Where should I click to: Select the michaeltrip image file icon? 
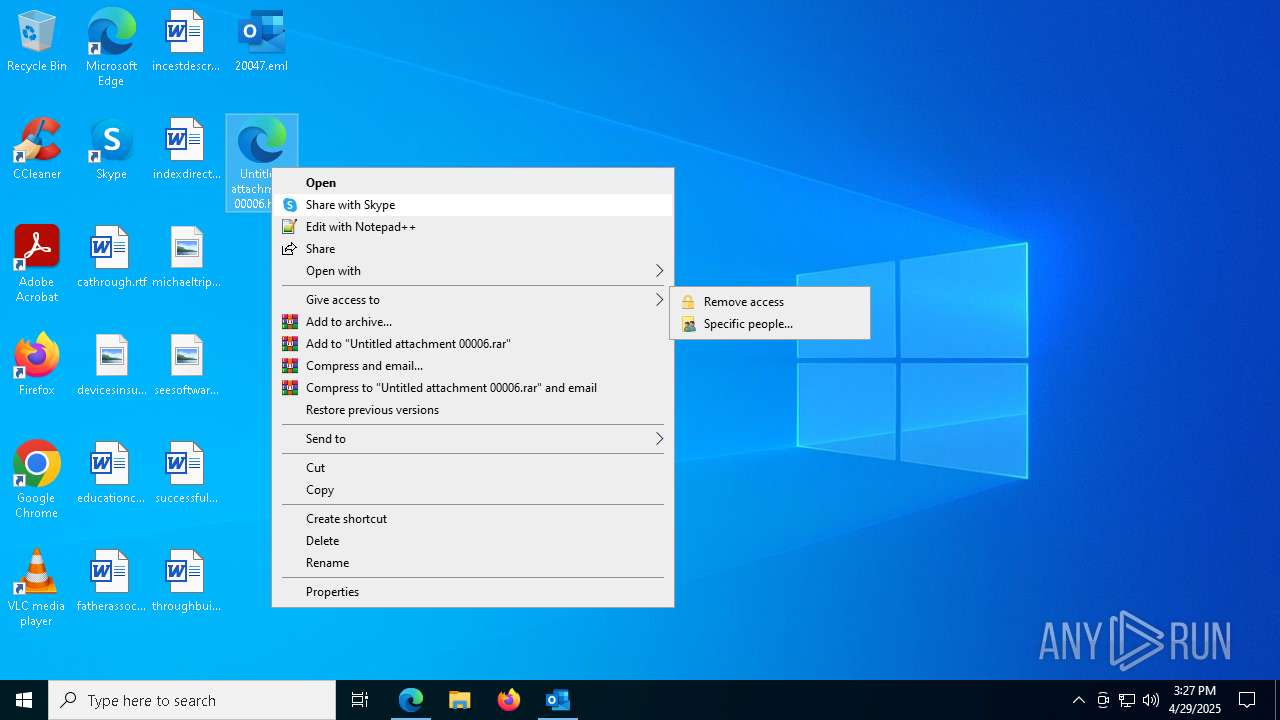coord(185,258)
